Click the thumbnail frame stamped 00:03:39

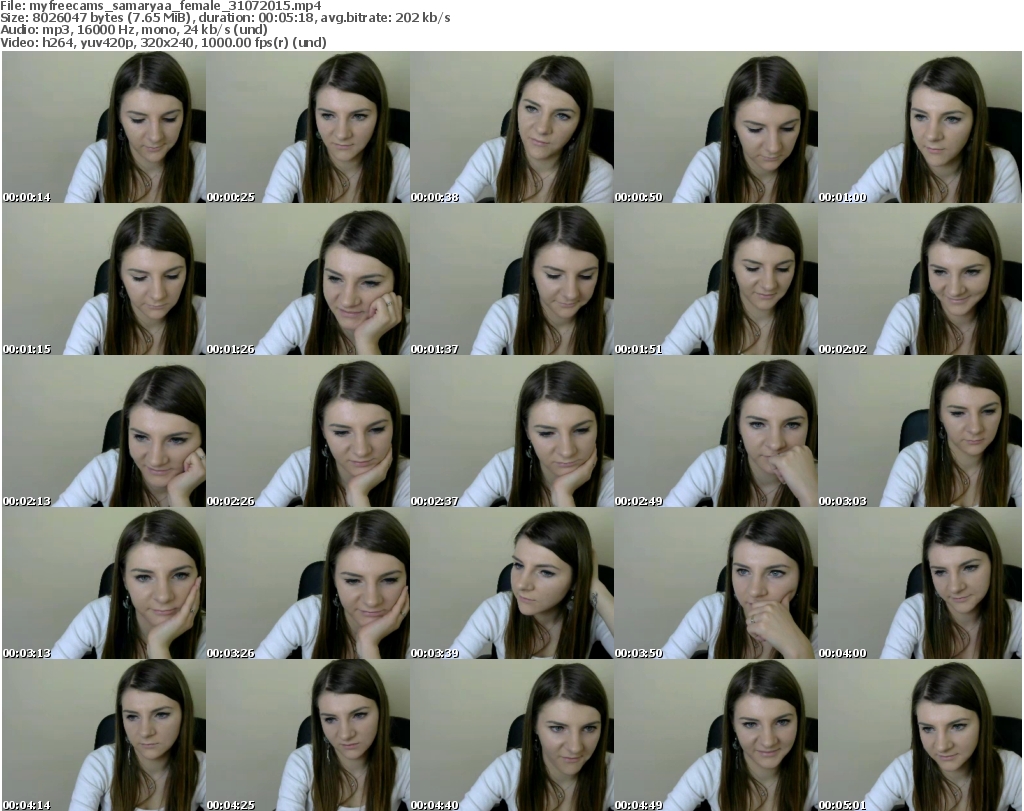pos(512,583)
